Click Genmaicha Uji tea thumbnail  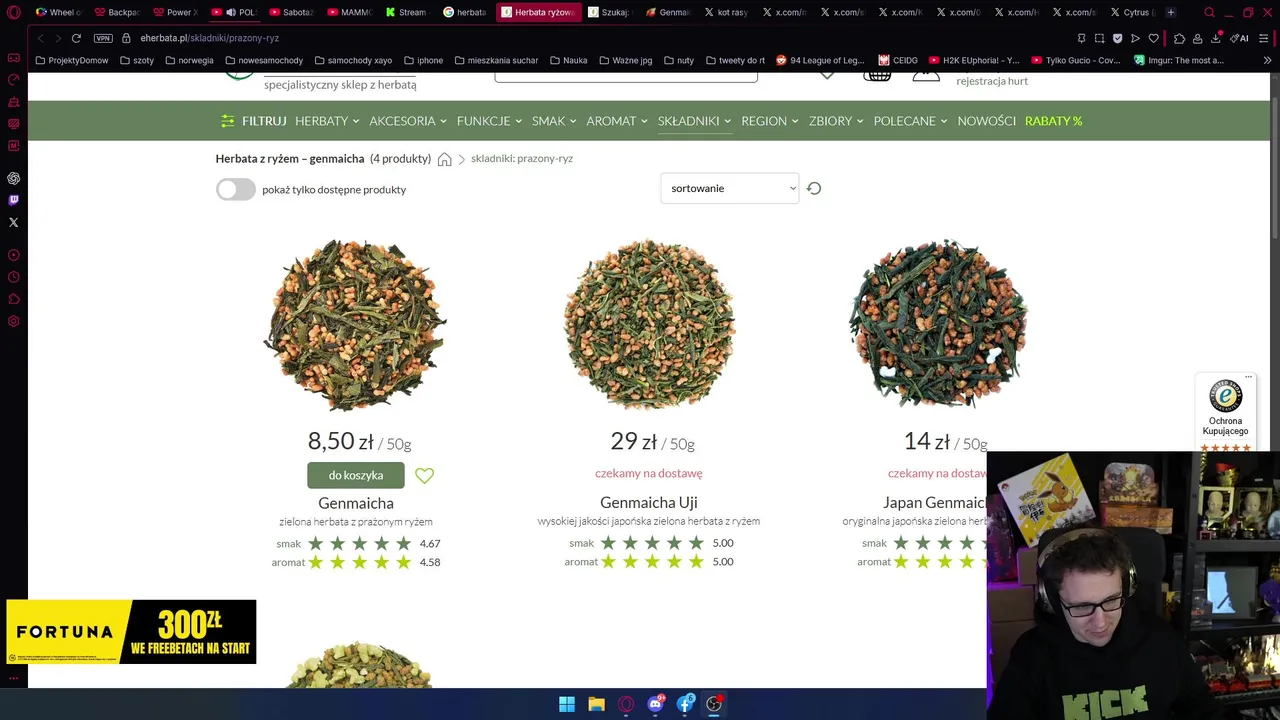(x=649, y=324)
